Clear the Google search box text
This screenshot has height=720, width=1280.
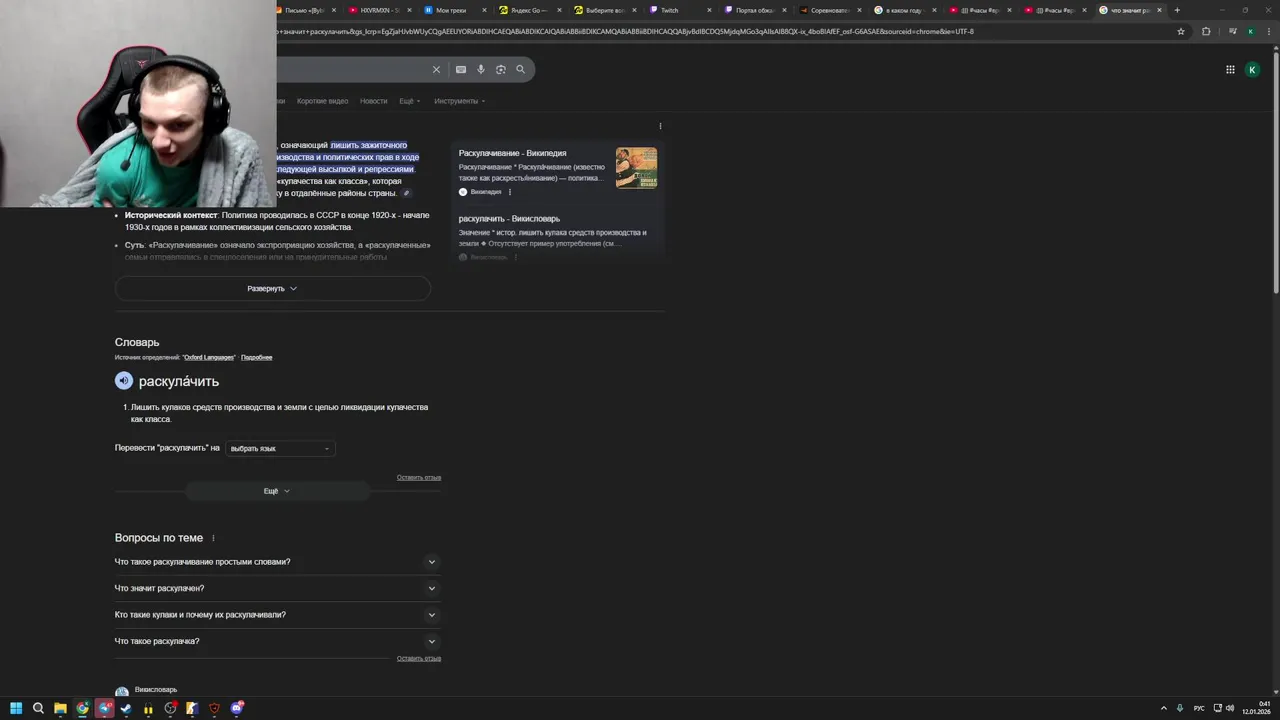point(436,69)
